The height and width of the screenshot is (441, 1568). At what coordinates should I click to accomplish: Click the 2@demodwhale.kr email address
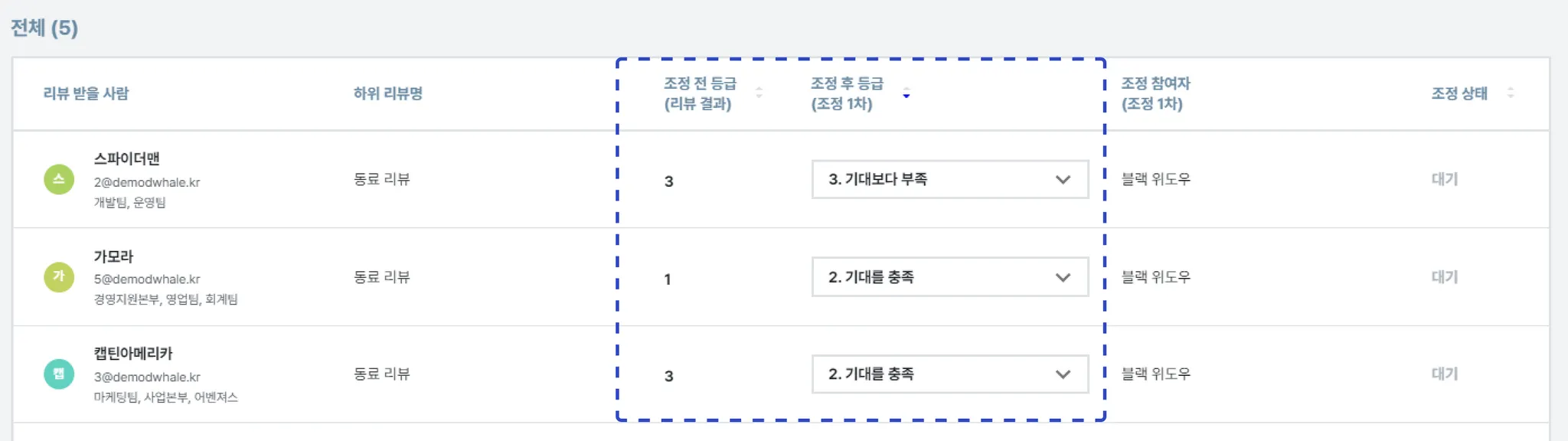(147, 183)
